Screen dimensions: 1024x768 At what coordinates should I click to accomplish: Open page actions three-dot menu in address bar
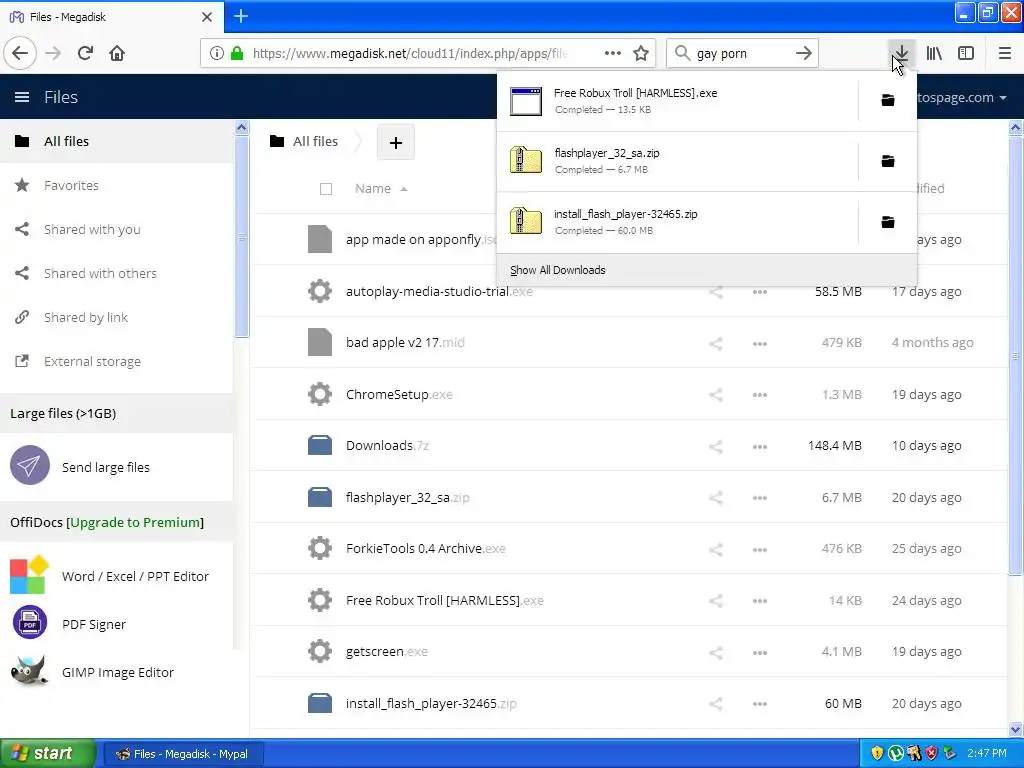pos(613,54)
